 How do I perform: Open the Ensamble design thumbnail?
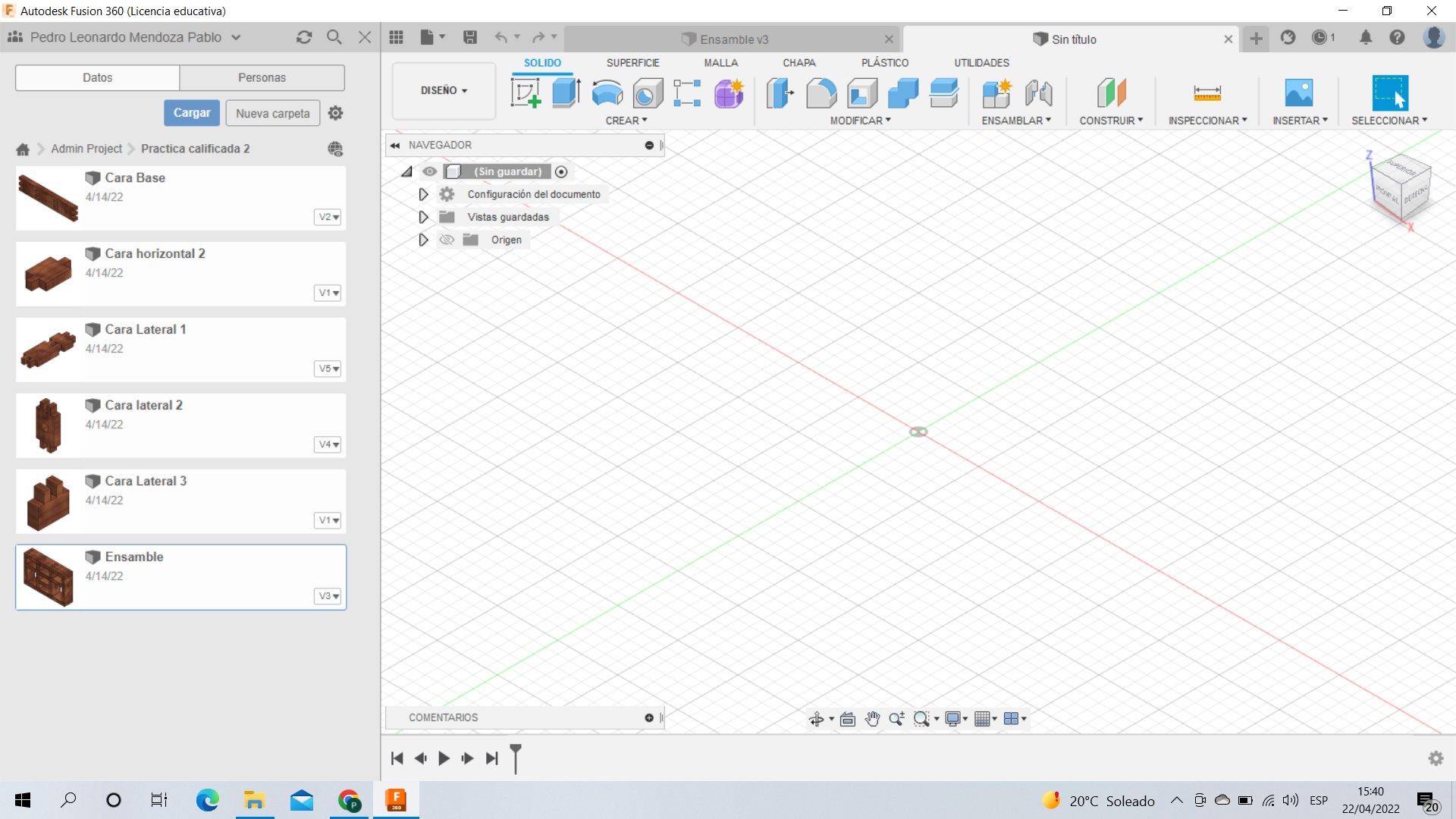click(49, 577)
